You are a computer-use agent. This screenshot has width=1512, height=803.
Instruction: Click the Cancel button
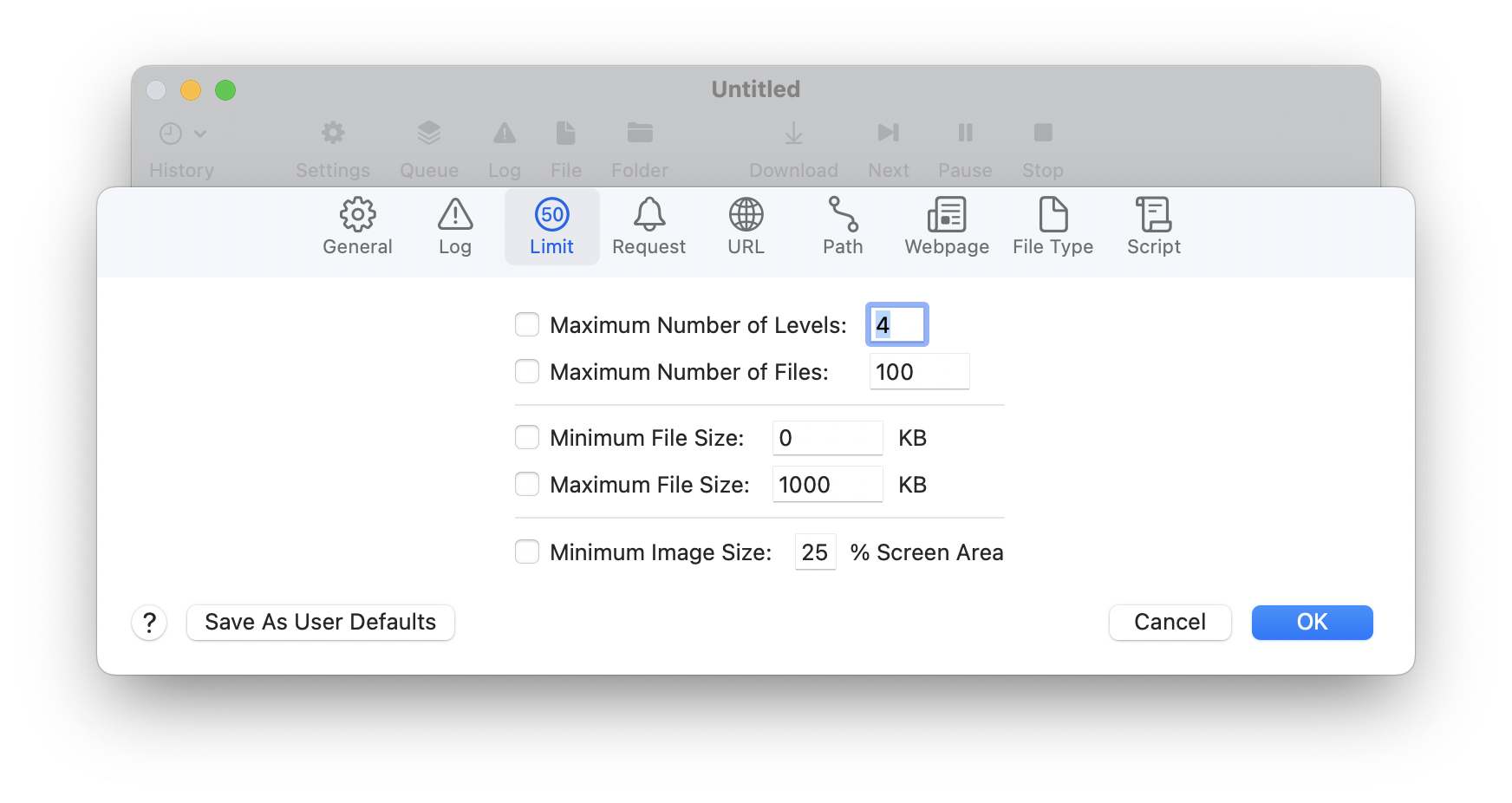pyautogui.click(x=1170, y=623)
